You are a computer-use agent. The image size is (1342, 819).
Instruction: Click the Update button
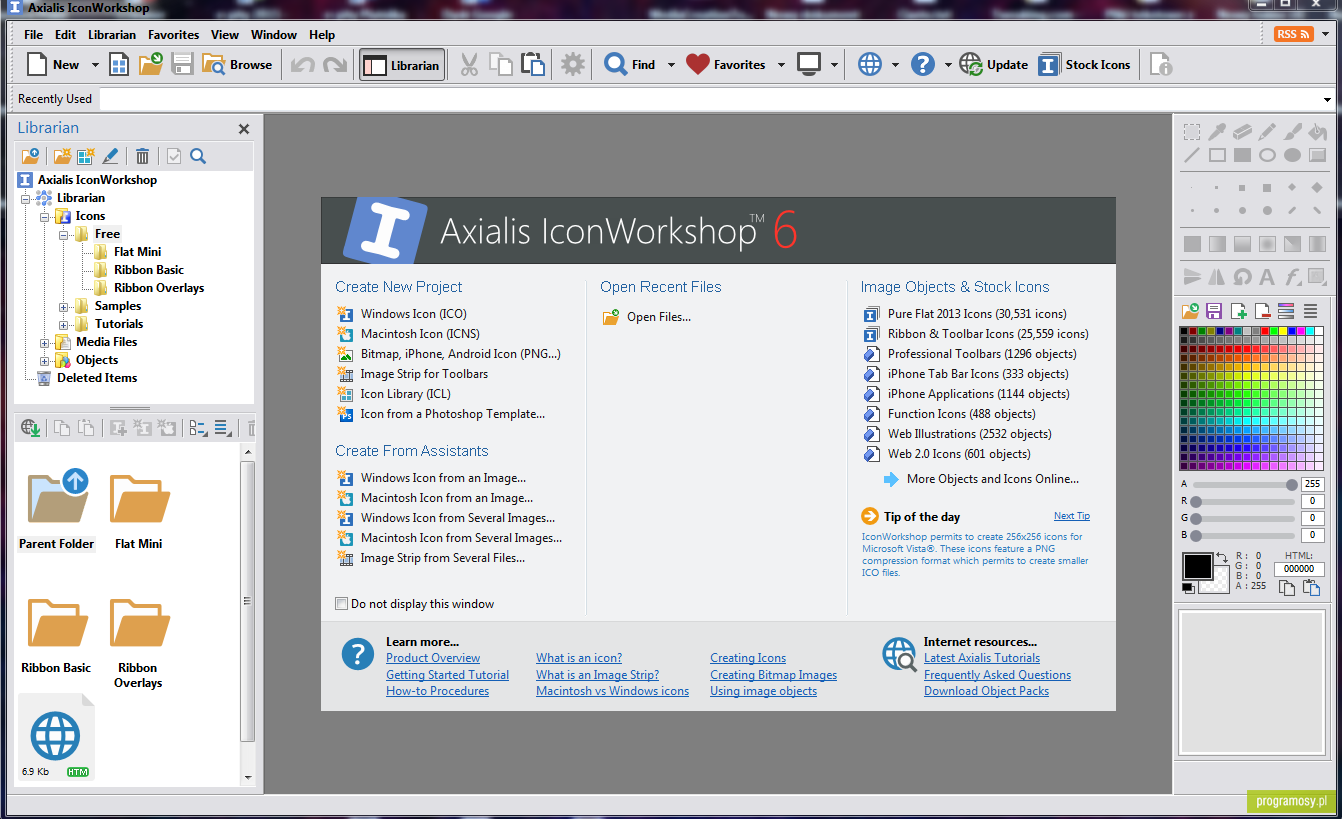tap(994, 65)
